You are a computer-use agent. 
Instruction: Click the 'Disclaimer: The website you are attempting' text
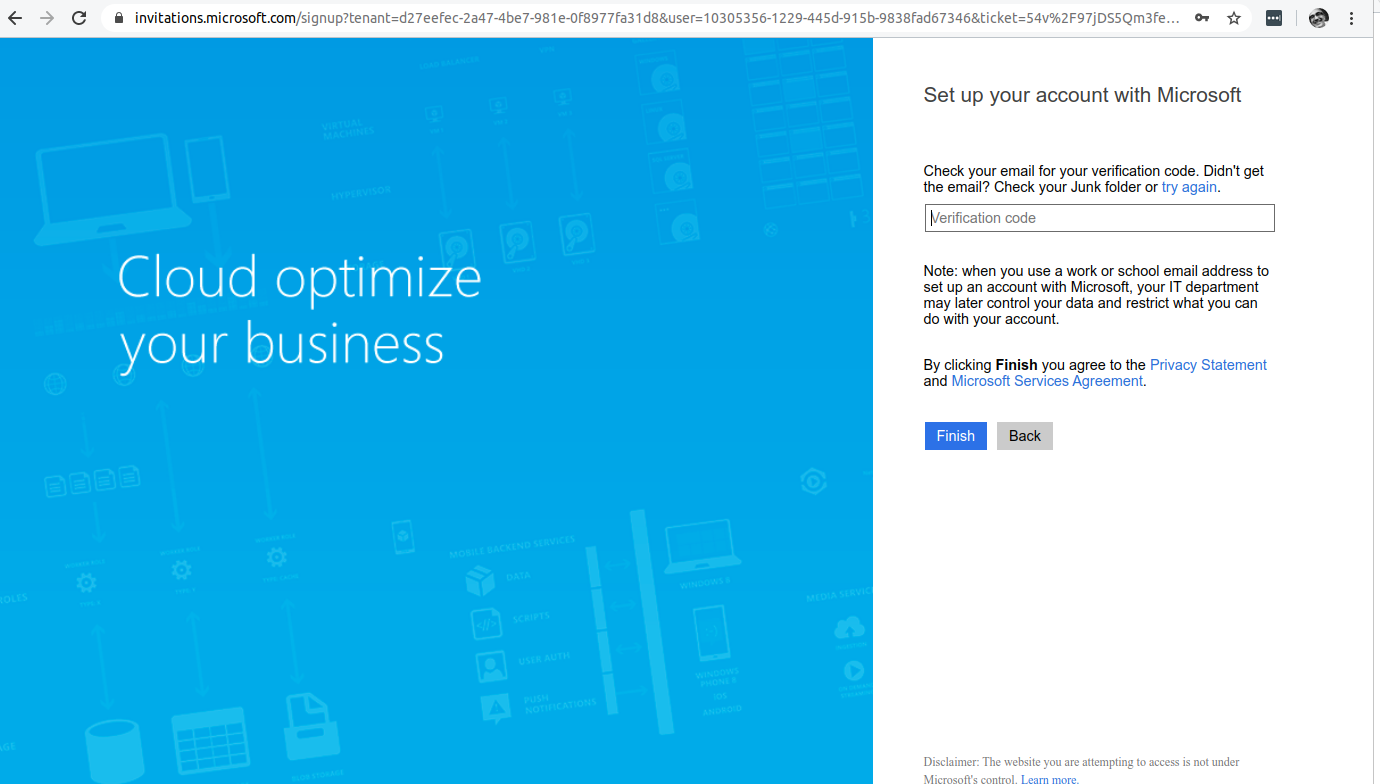coord(1081,770)
